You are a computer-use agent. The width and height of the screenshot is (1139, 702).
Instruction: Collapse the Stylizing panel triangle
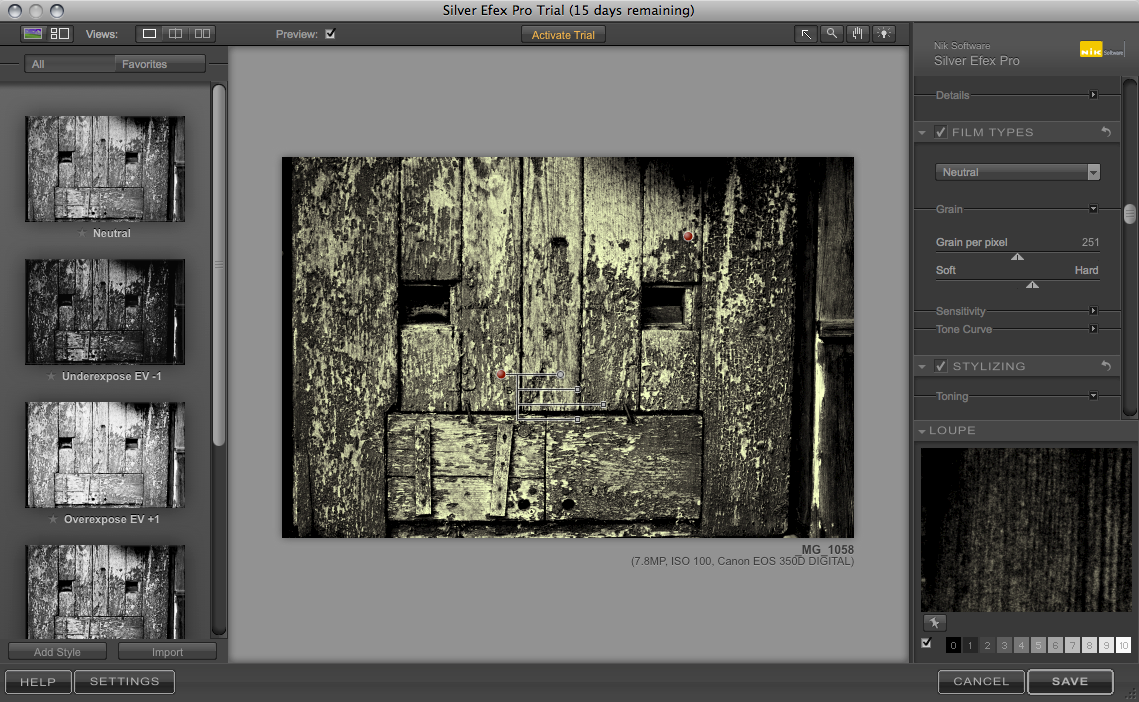coord(923,367)
